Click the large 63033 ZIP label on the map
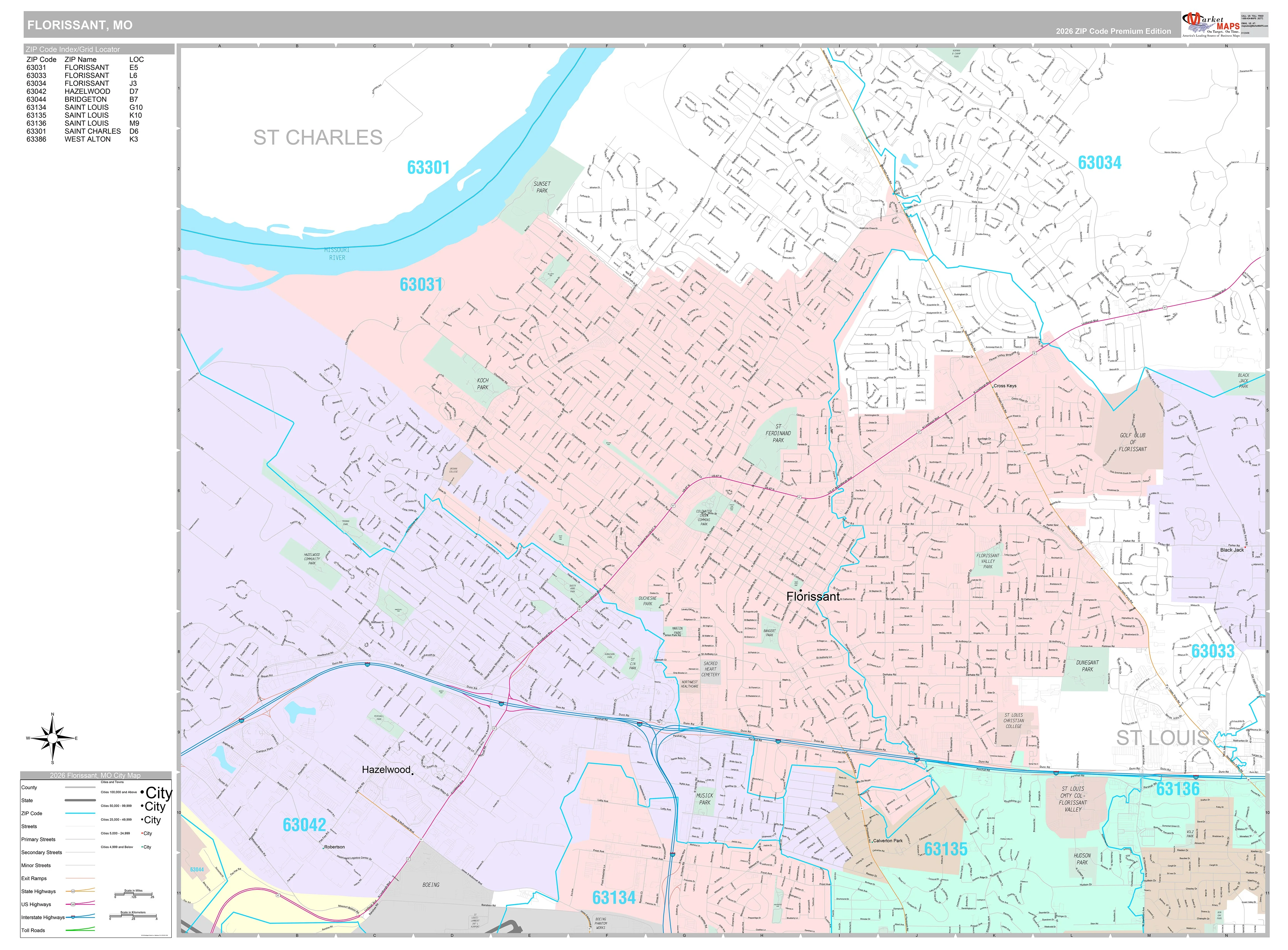 coord(1213,651)
